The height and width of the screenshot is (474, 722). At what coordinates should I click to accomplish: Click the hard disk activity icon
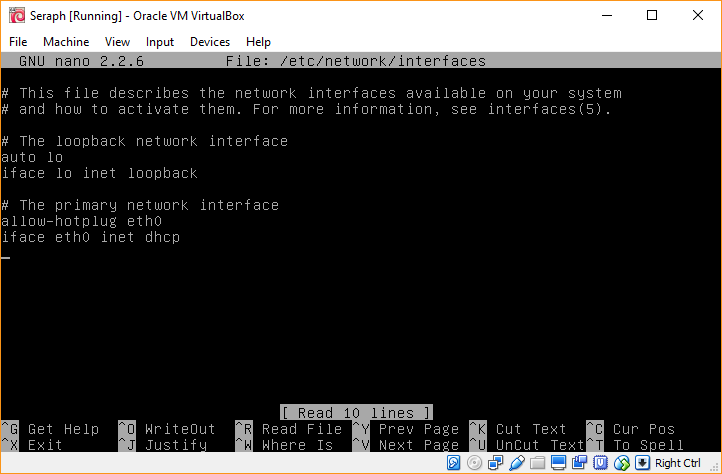[x=453, y=463]
